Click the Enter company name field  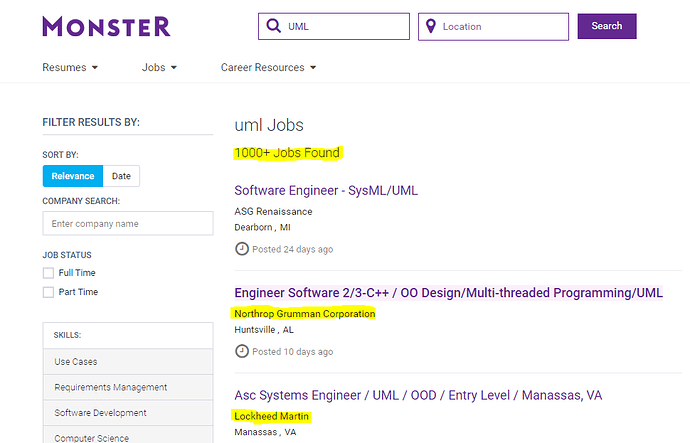pos(128,223)
